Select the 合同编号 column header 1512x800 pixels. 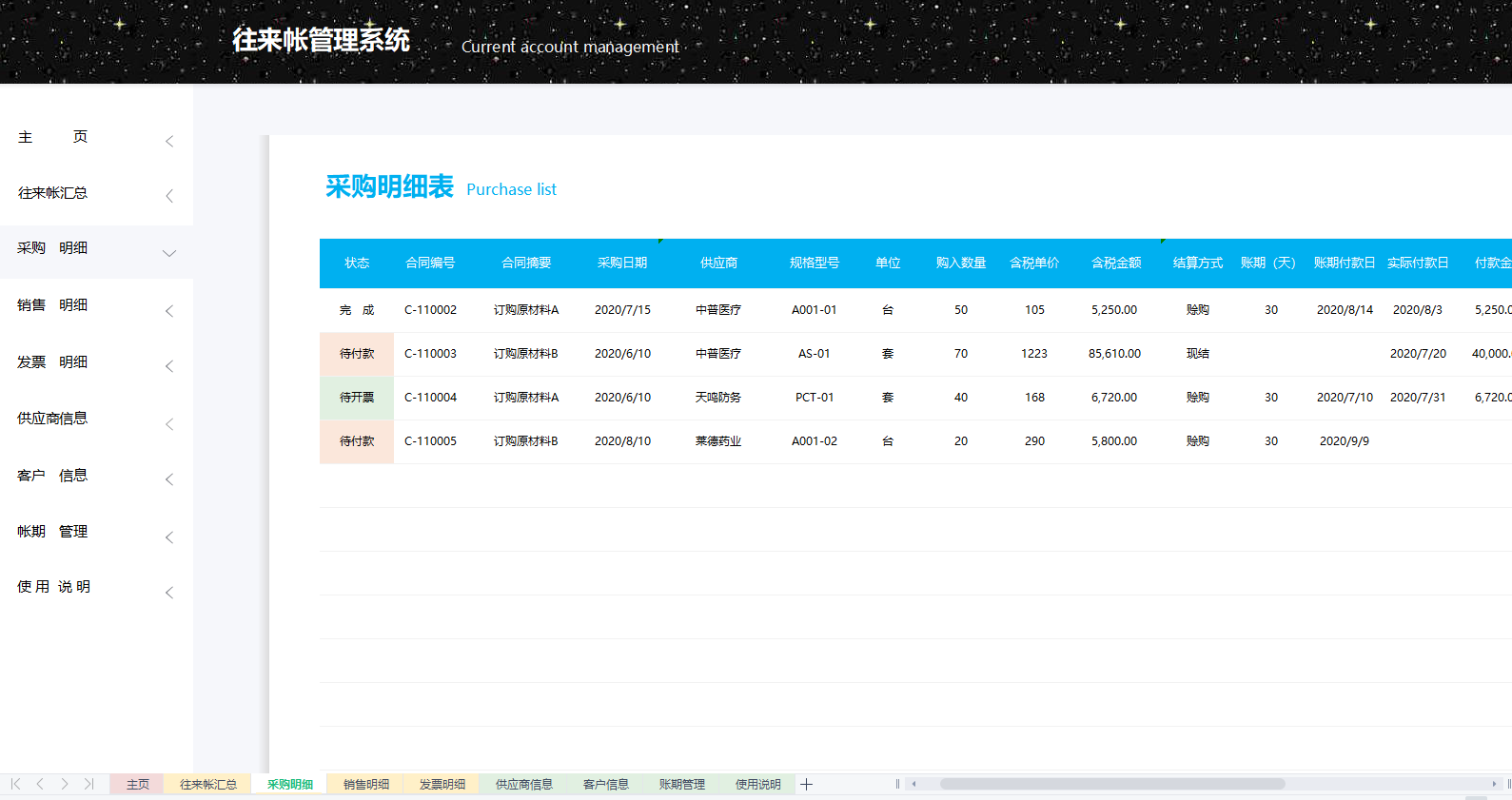430,263
